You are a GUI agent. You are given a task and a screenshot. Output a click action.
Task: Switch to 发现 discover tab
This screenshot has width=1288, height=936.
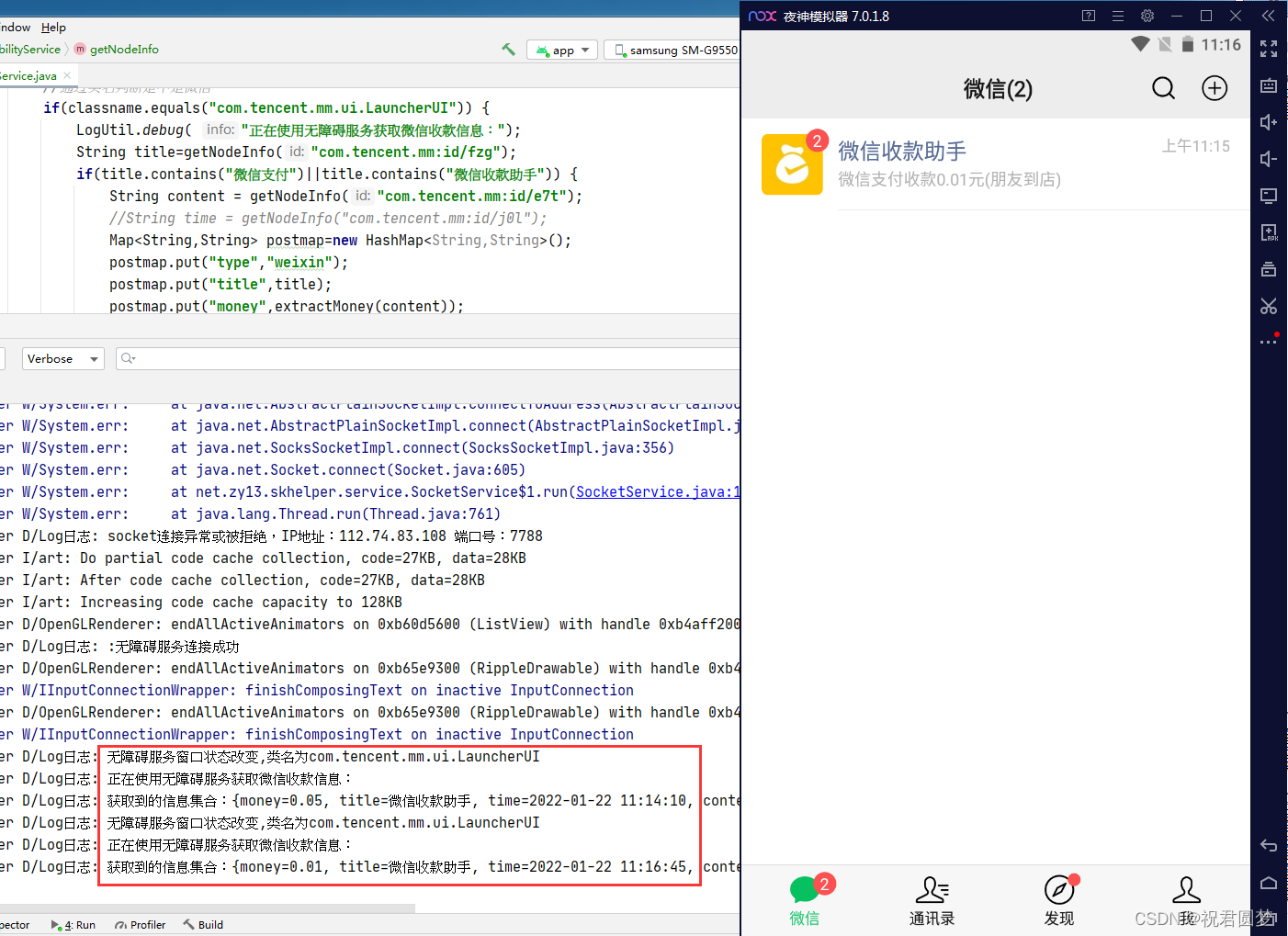coord(1059,900)
